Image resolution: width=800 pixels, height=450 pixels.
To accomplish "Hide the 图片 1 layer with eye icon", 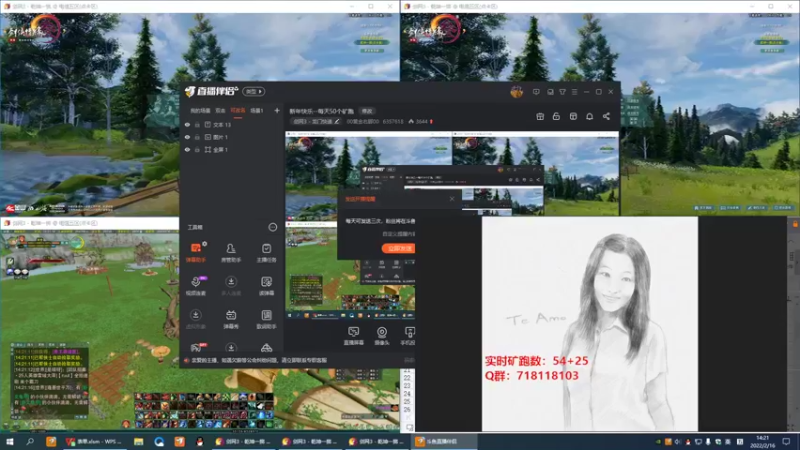I will pos(187,137).
